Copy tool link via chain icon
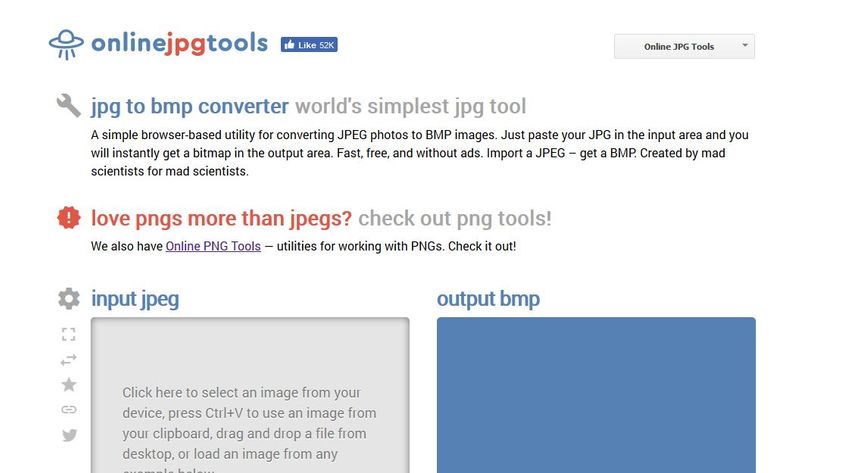This screenshot has height=473, width=850. click(69, 409)
